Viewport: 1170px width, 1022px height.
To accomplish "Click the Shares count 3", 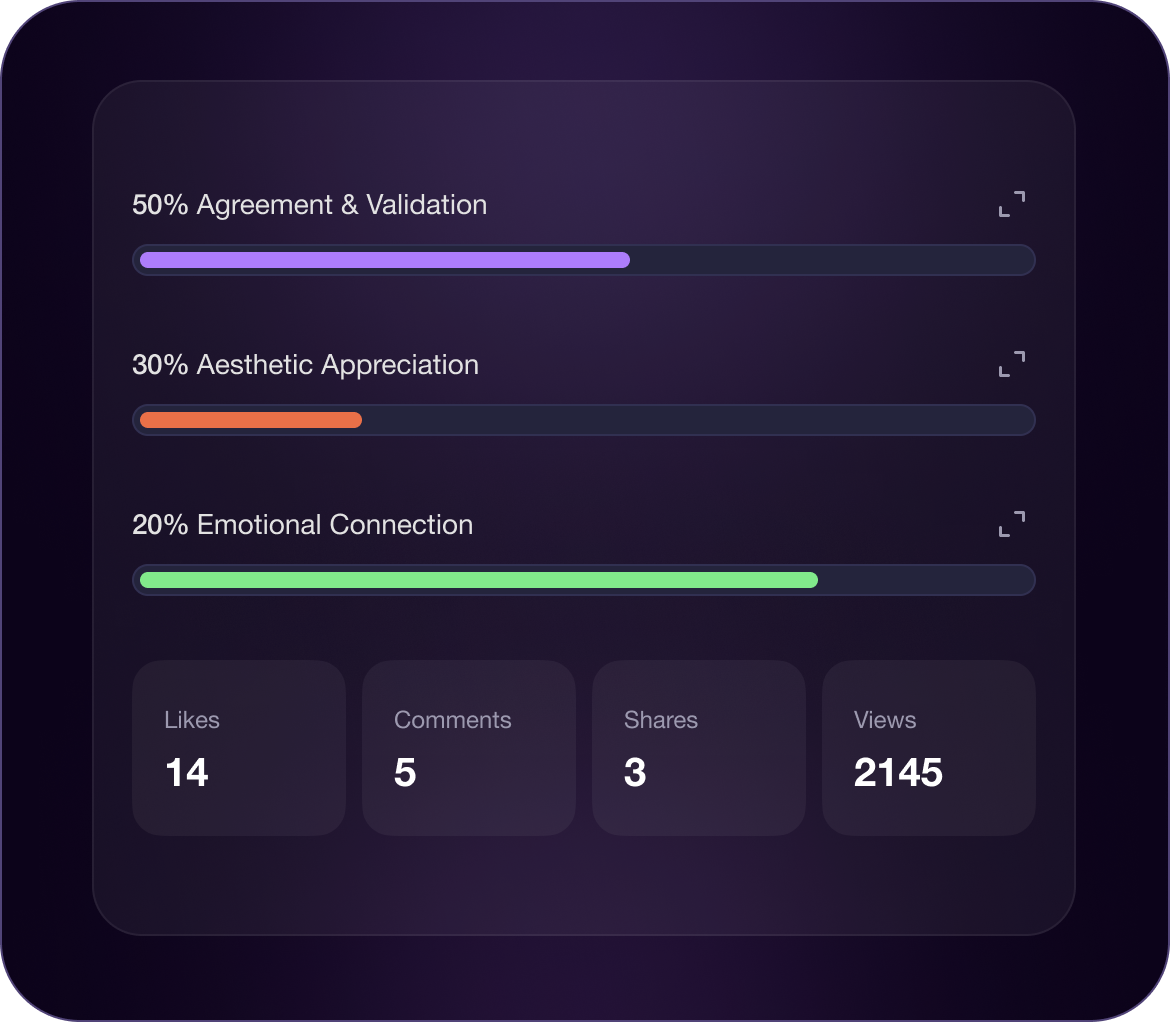I will 635,772.
